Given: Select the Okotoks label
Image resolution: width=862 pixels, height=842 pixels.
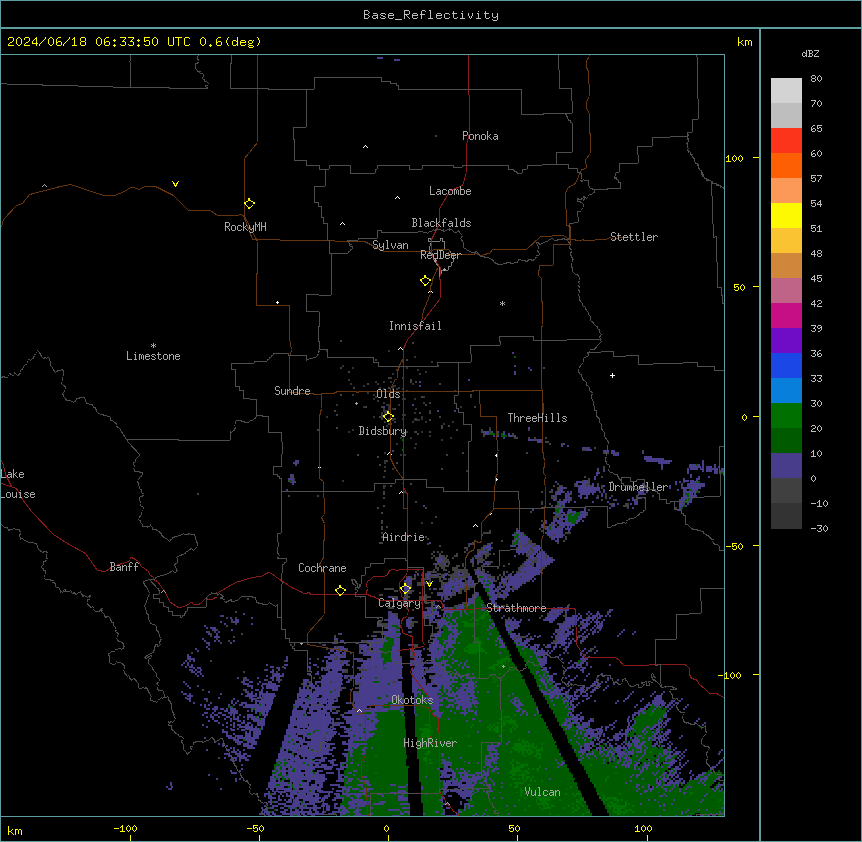Looking at the screenshot, I should 412,700.
